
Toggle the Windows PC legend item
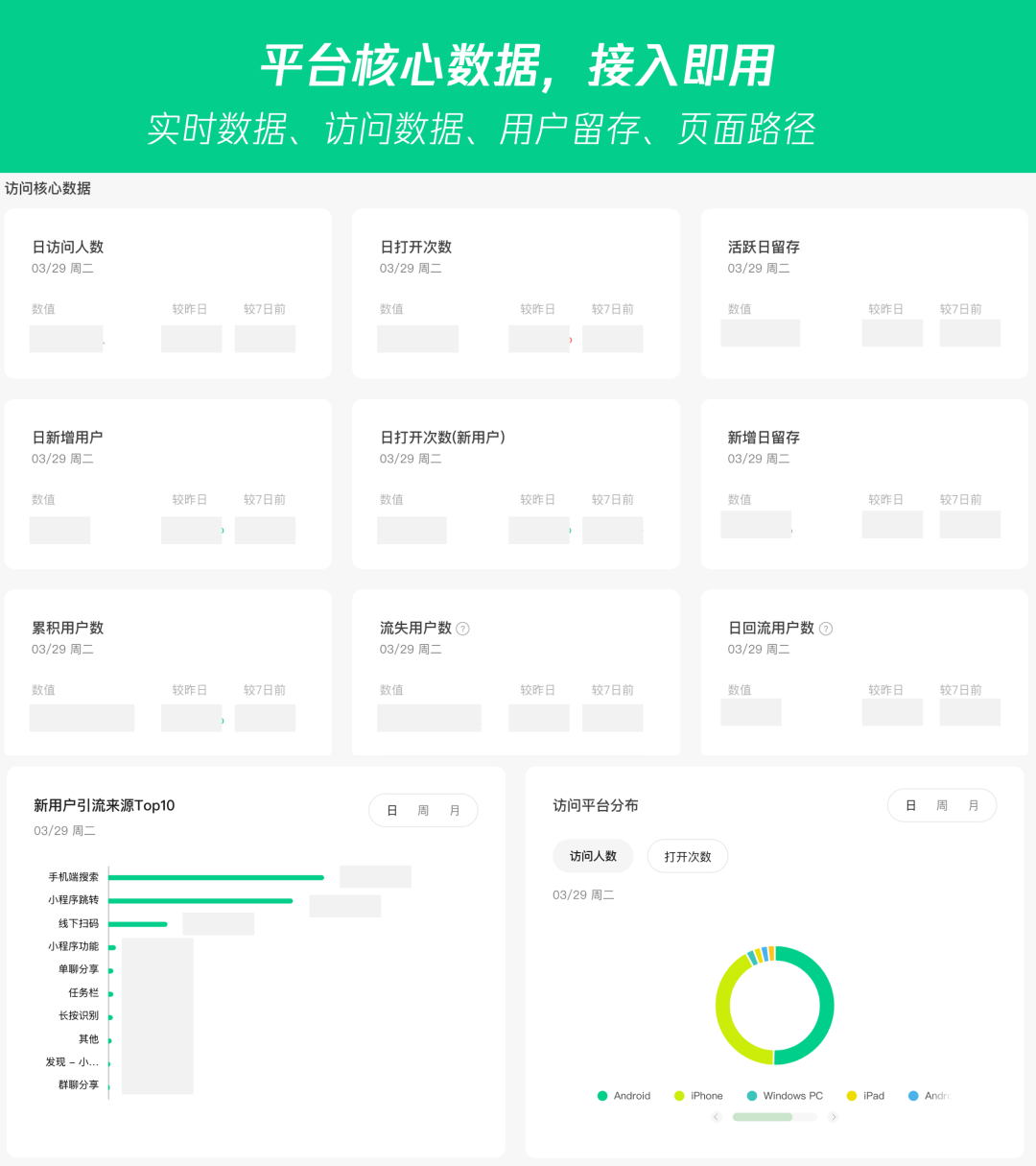[785, 1096]
